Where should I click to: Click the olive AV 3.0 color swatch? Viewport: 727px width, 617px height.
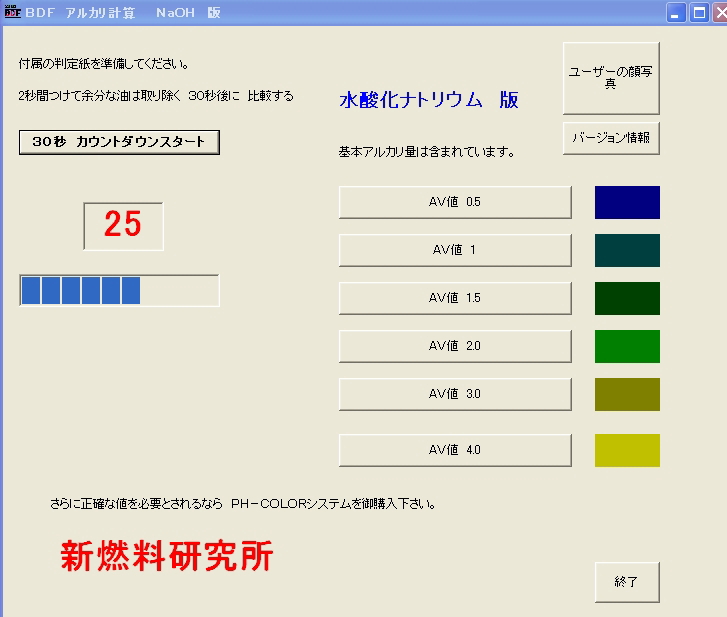(627, 394)
